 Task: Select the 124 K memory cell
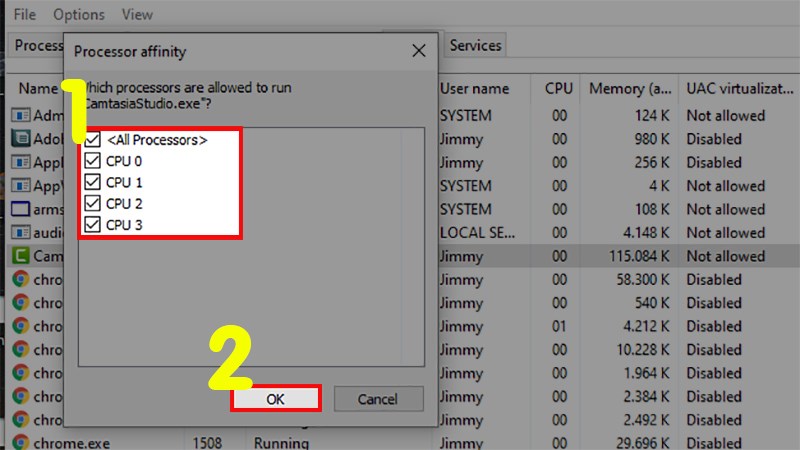652,115
